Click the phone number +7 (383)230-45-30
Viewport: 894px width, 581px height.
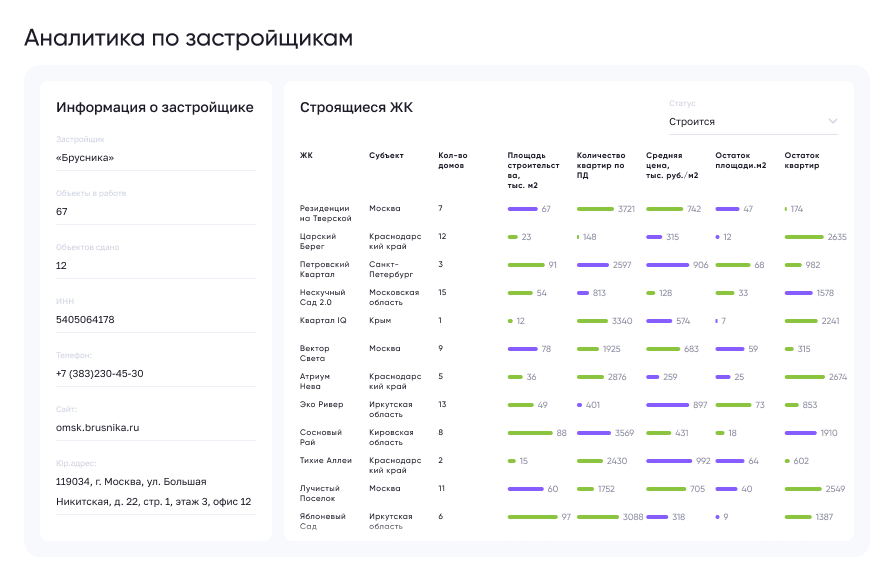coord(99,373)
